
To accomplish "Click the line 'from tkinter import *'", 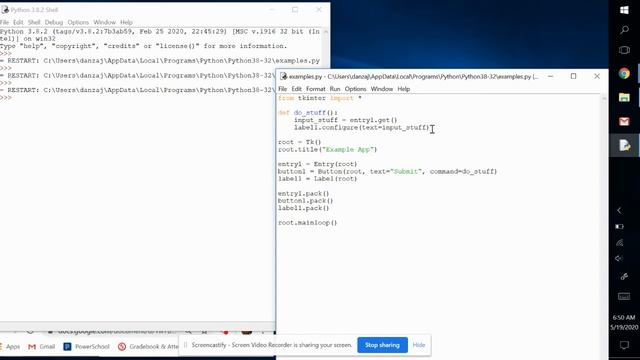I will 320,98.
